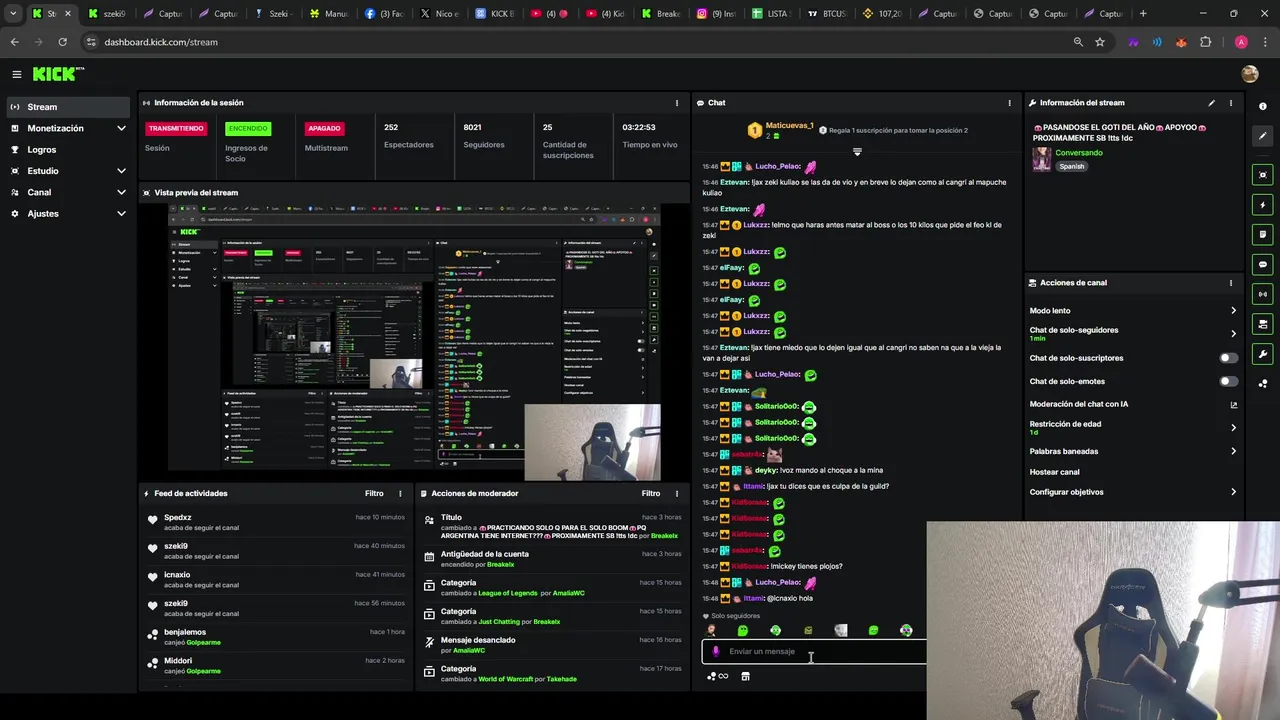Switch to the Breake browser tab

point(662,14)
